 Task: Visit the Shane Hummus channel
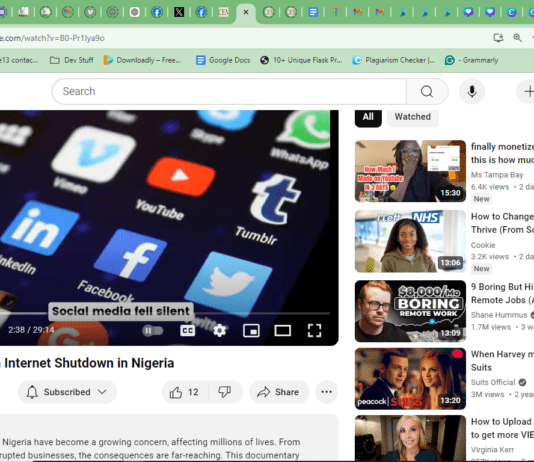(499, 315)
